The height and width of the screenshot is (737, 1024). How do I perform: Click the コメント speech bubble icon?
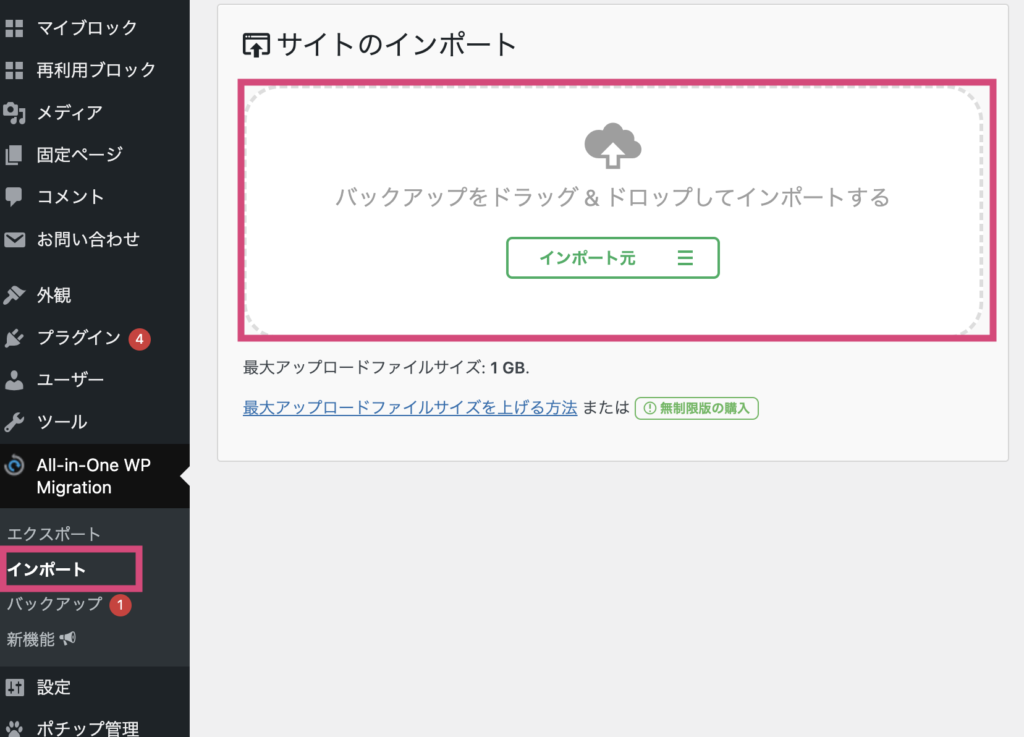[14, 196]
